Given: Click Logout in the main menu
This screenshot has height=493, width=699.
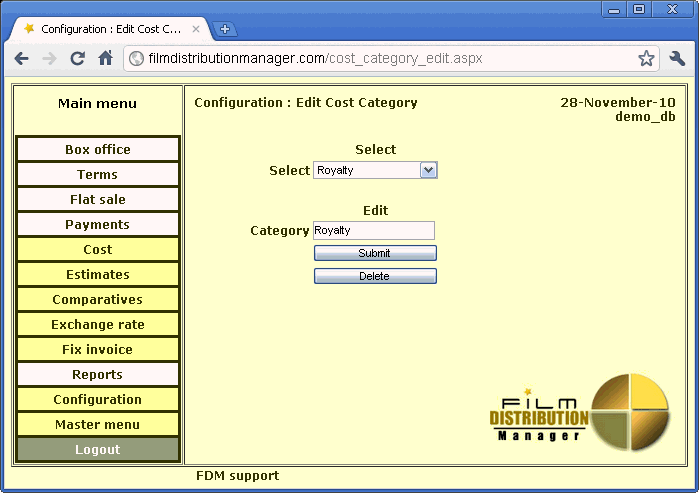Looking at the screenshot, I should click(x=98, y=449).
